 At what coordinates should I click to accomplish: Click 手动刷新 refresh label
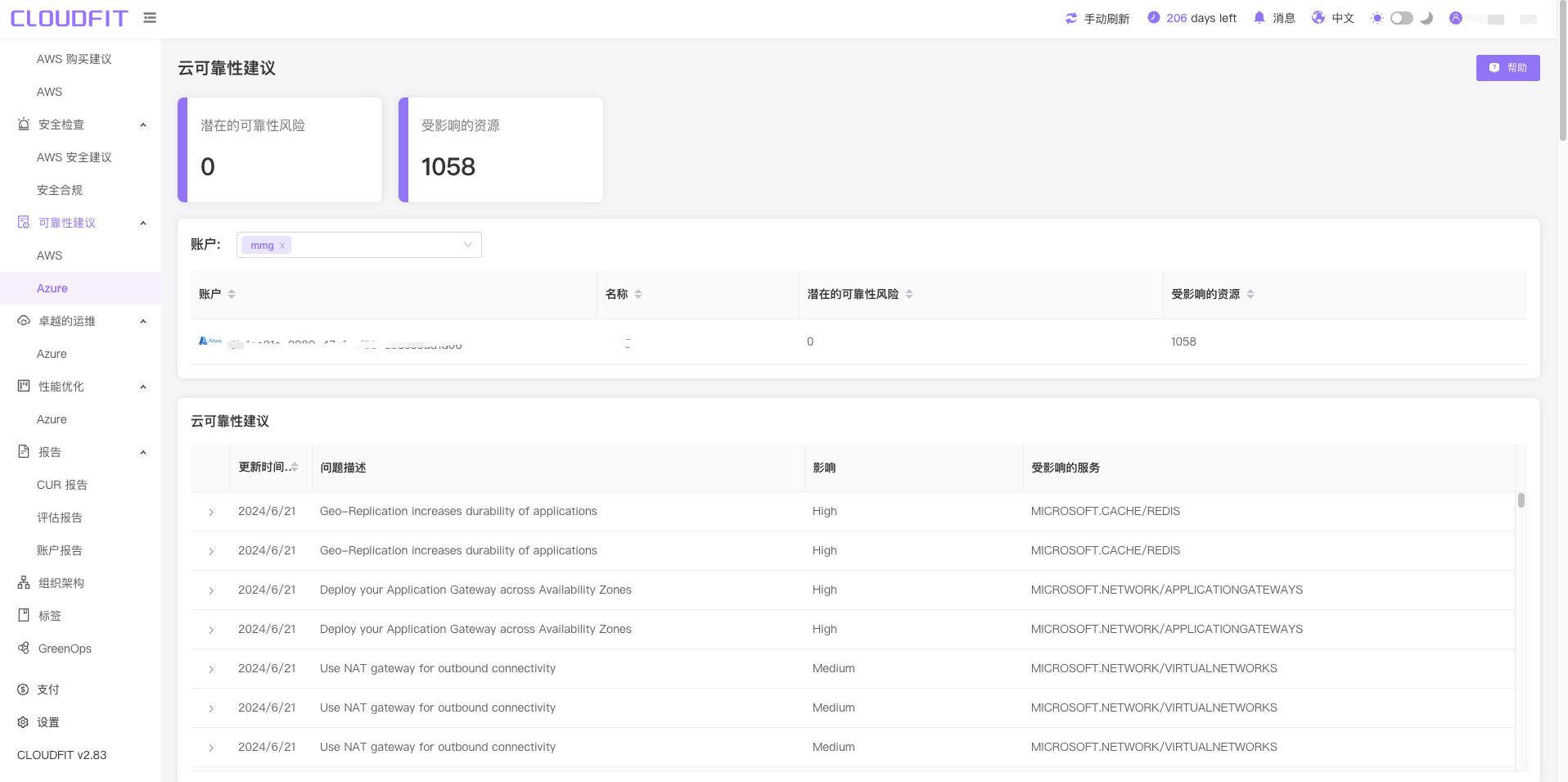click(x=1106, y=18)
